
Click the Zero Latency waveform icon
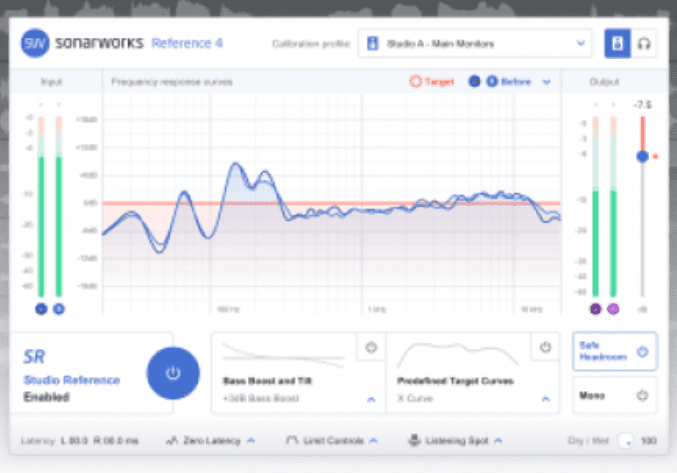pyautogui.click(x=172, y=439)
